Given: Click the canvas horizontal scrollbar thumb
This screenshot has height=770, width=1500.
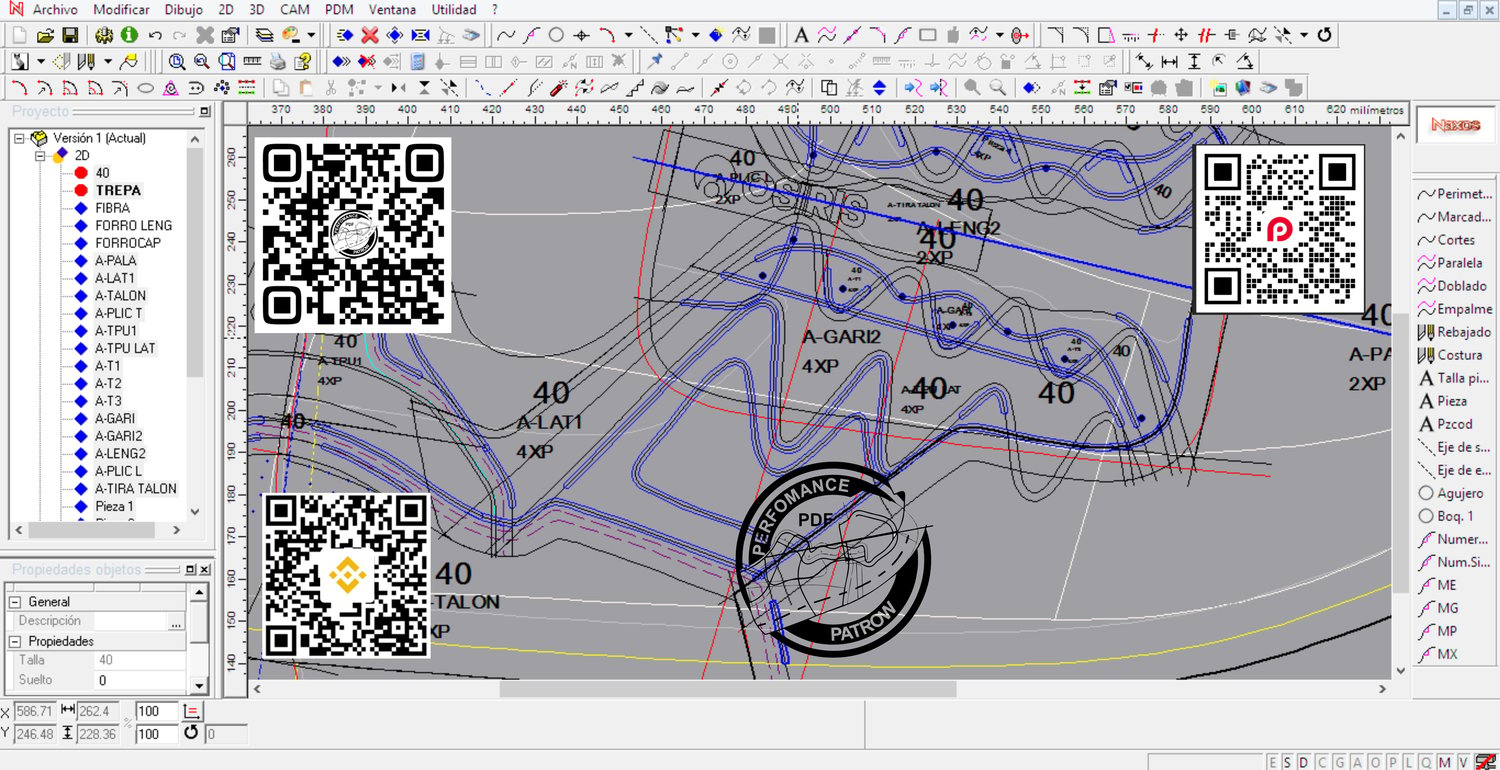Looking at the screenshot, I should (728, 689).
